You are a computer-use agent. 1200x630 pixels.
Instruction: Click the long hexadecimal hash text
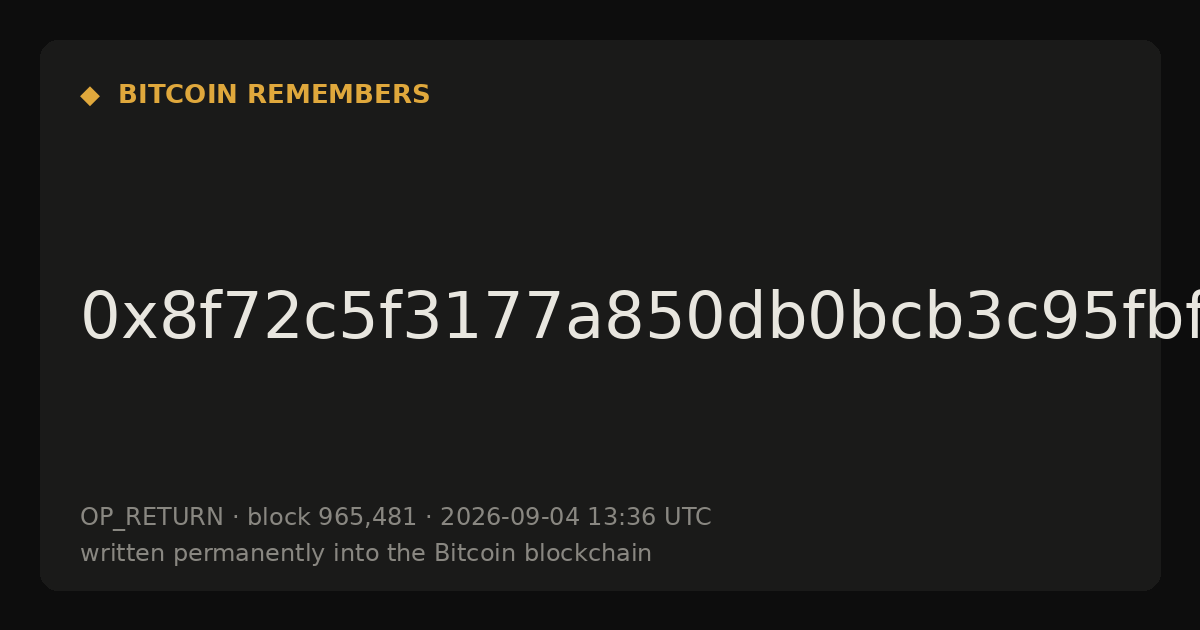click(640, 318)
